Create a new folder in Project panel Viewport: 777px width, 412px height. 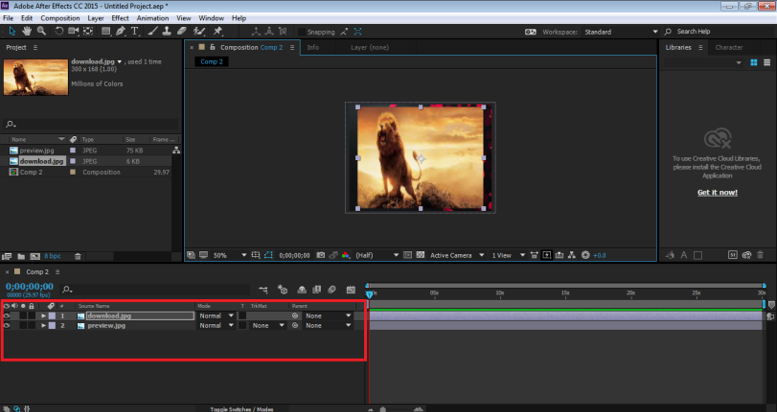click(x=21, y=256)
